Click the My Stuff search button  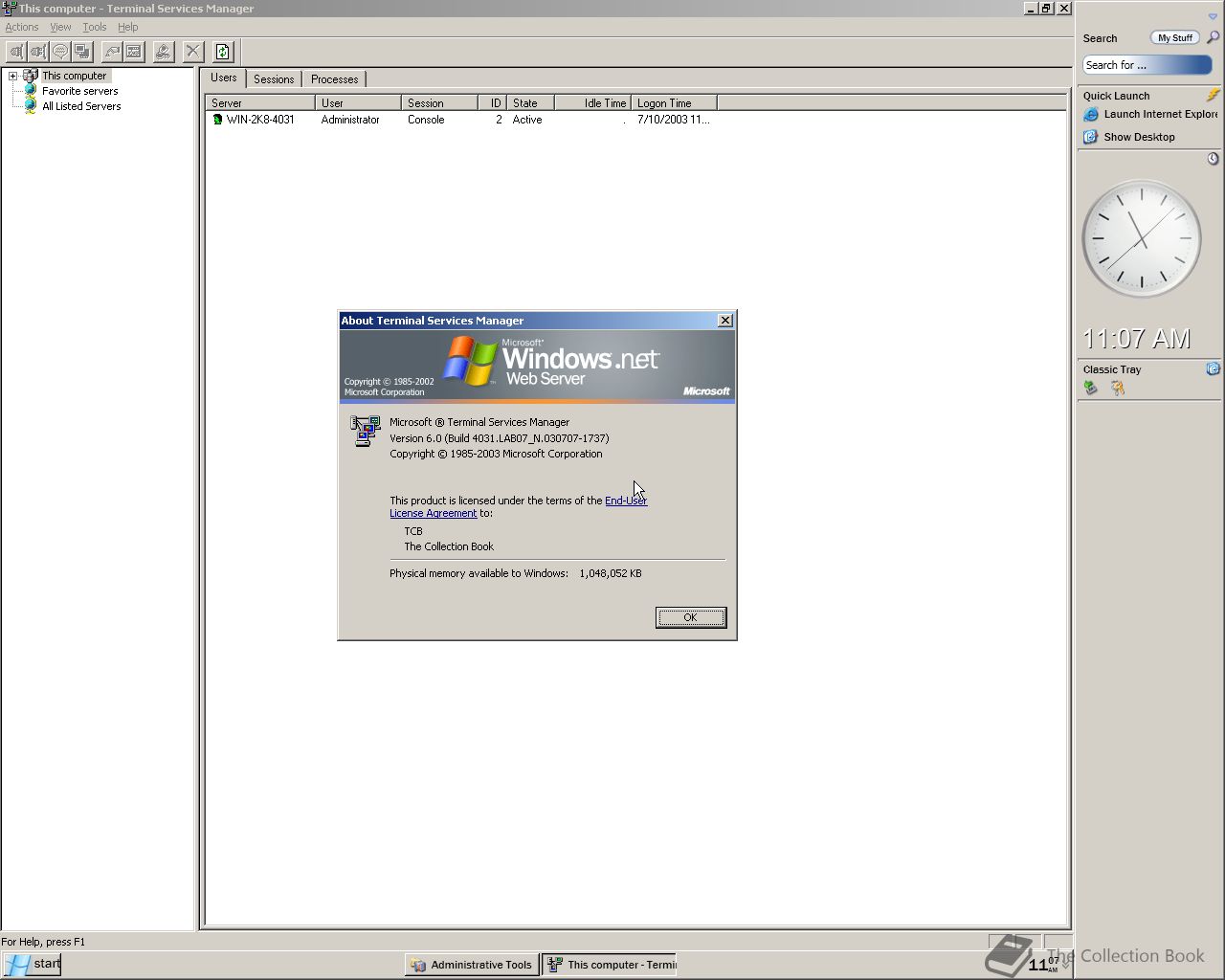coord(1175,37)
